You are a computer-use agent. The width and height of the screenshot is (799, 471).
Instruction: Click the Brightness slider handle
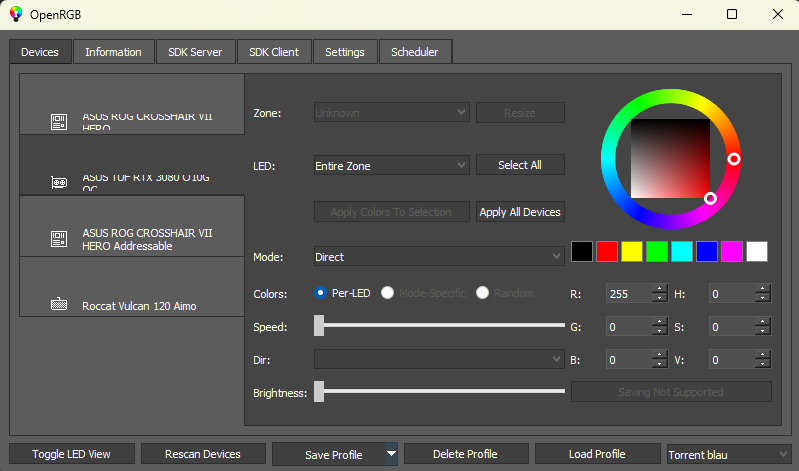point(319,391)
